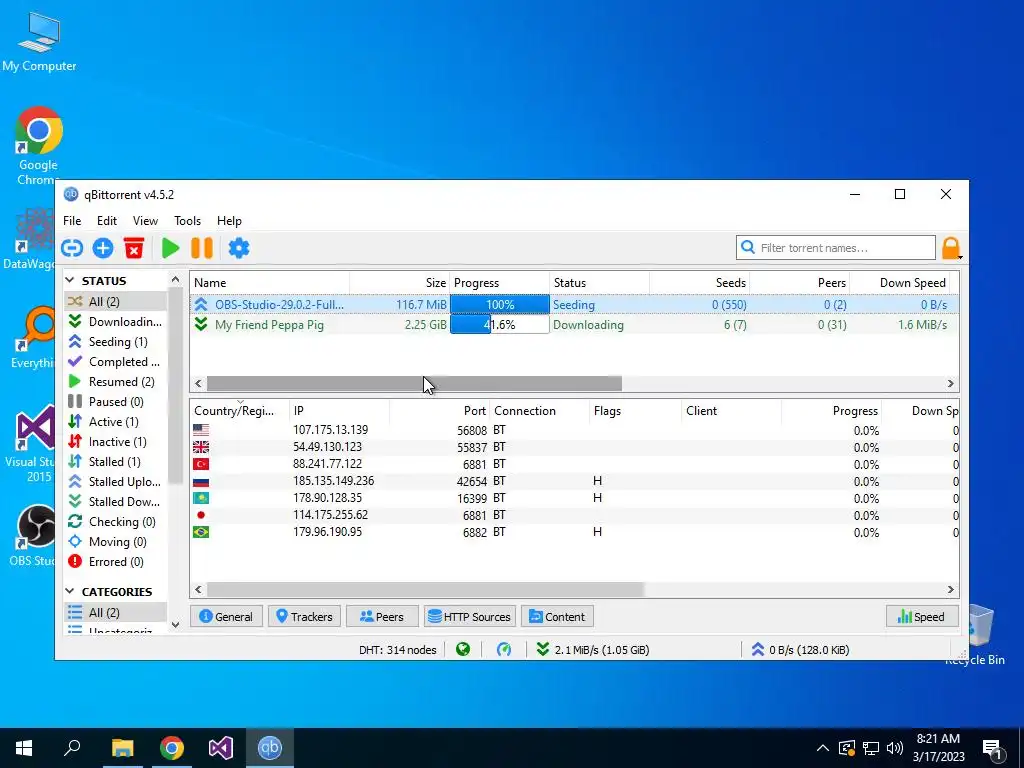Image resolution: width=1024 pixels, height=768 pixels.
Task: Sort peers by Port column header
Action: (x=439, y=411)
